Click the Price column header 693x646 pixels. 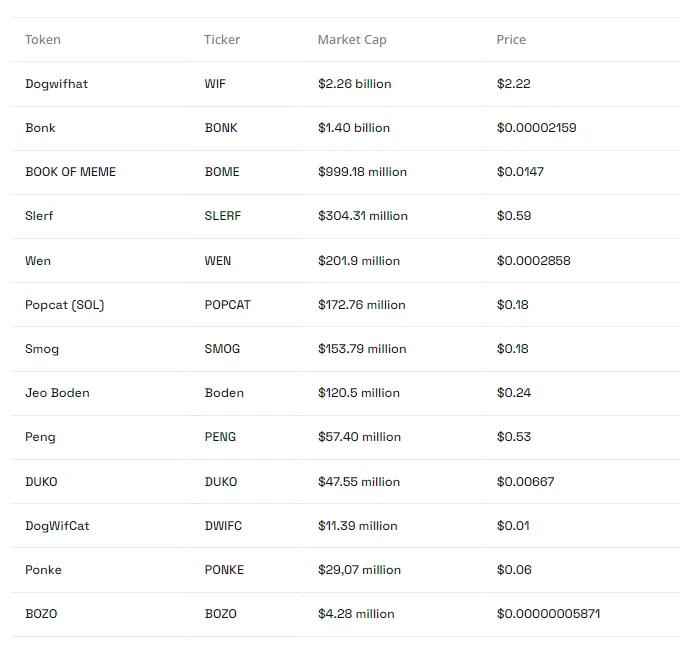(x=511, y=40)
